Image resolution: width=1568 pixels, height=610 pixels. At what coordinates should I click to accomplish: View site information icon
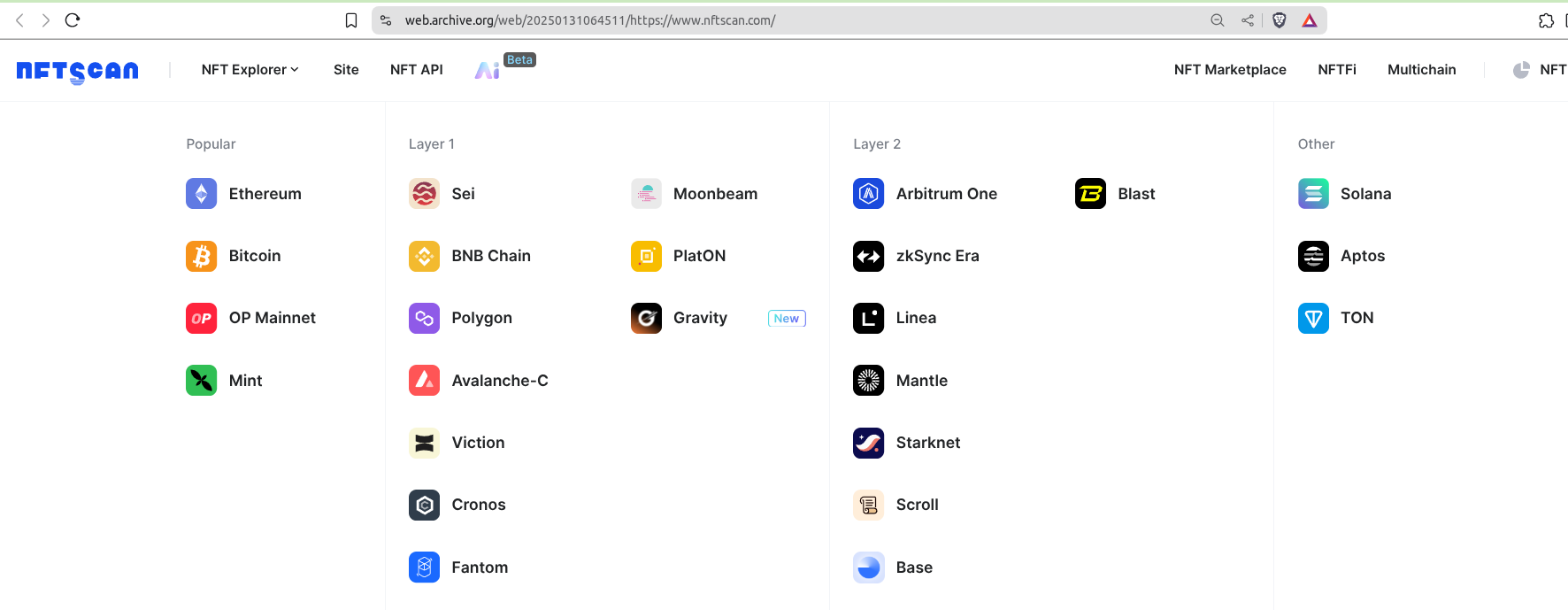click(x=386, y=20)
